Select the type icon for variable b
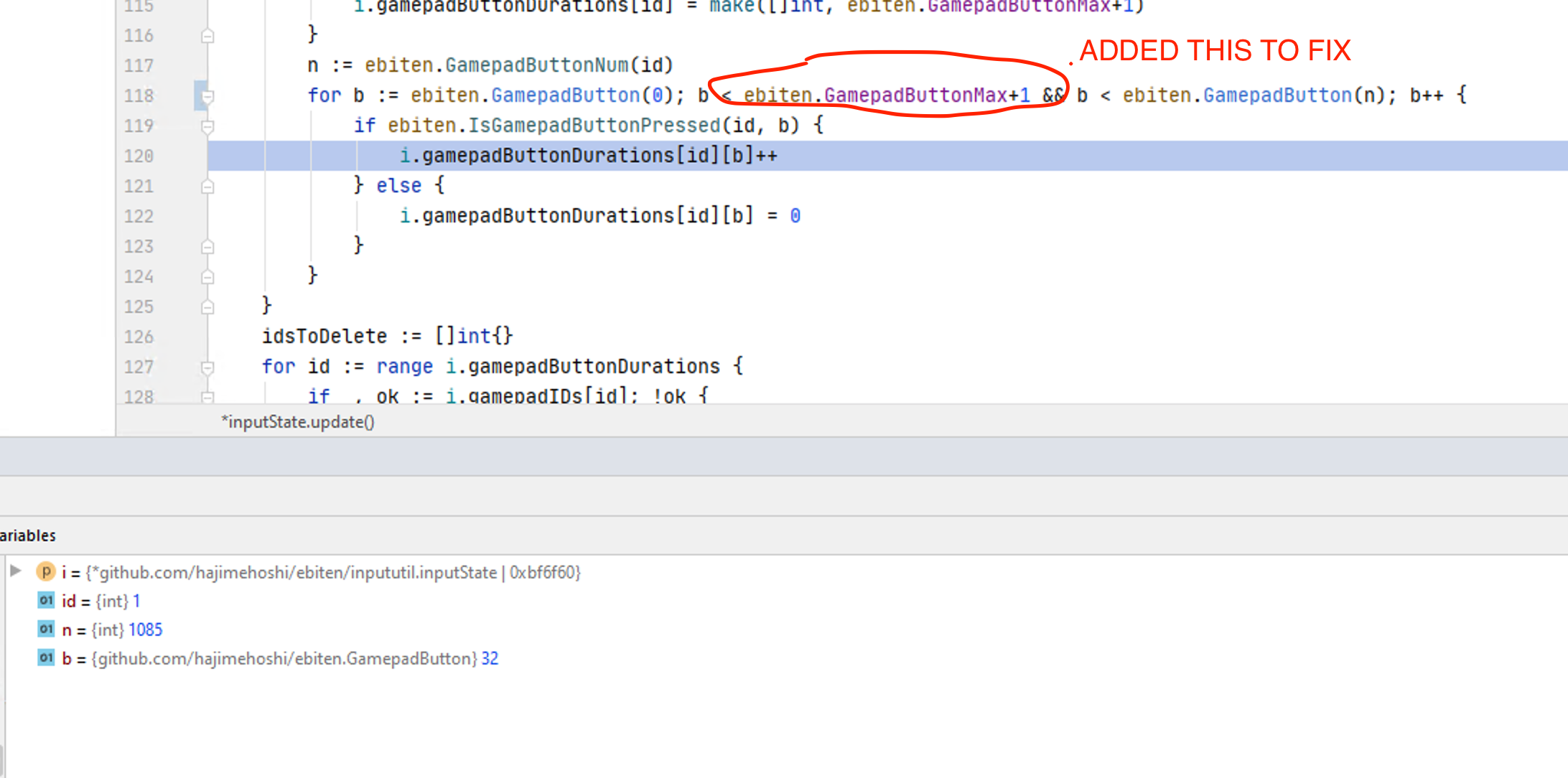1568x778 pixels. (x=46, y=657)
